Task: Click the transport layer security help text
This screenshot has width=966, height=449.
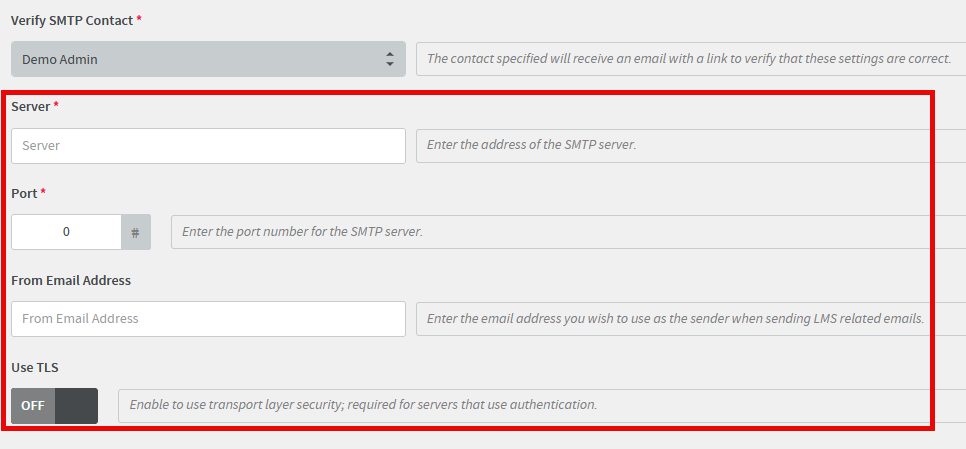Action: [363, 405]
